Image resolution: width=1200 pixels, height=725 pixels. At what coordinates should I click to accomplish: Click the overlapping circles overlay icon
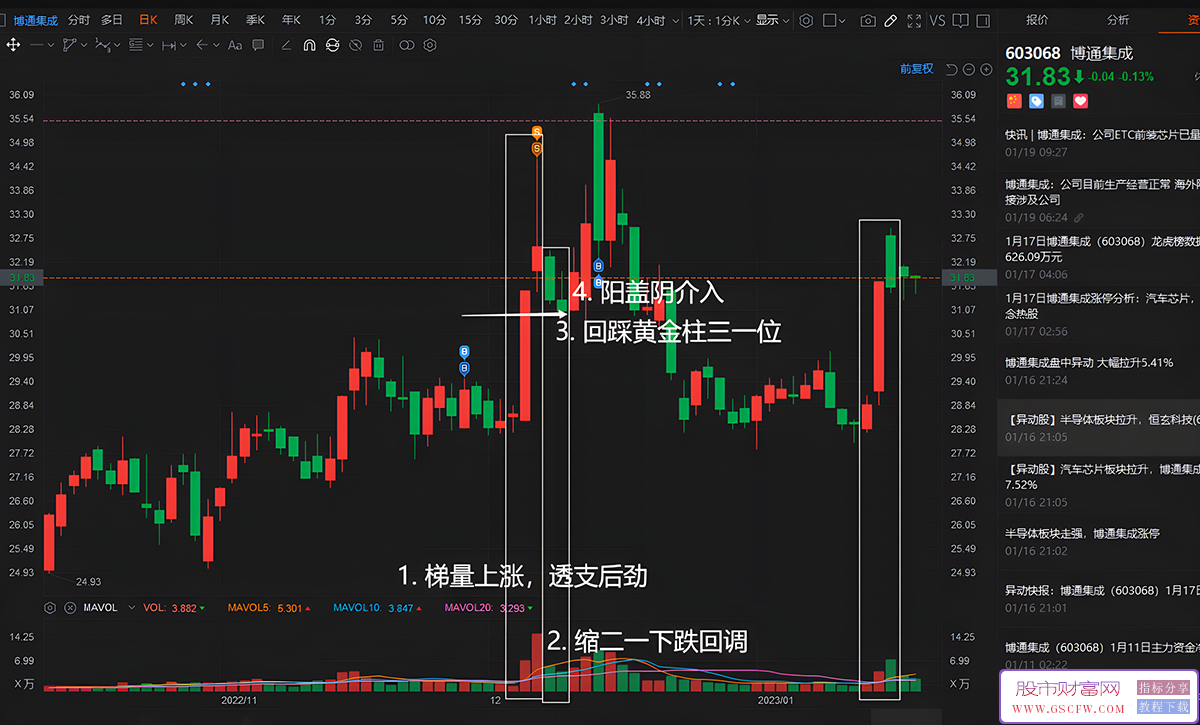coord(406,44)
